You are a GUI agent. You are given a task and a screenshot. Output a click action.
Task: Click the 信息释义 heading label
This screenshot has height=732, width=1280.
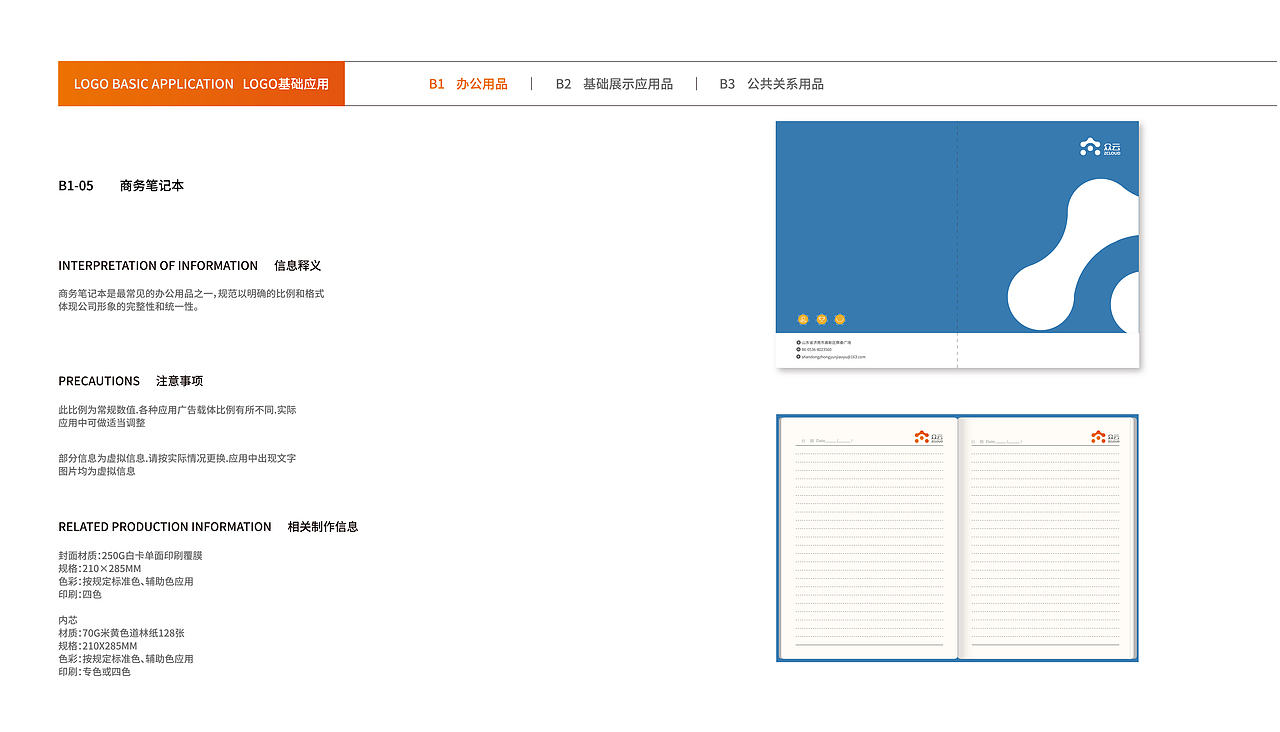[298, 266]
